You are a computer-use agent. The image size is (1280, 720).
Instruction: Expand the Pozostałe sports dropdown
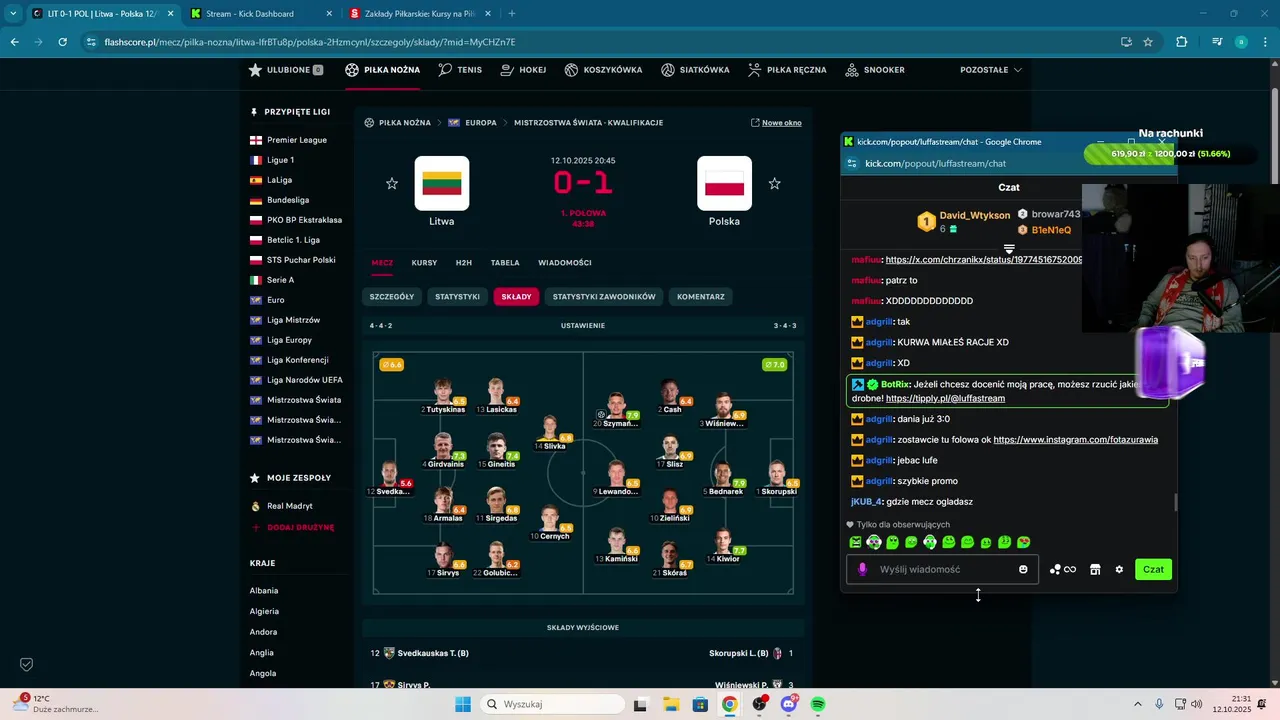tap(991, 70)
